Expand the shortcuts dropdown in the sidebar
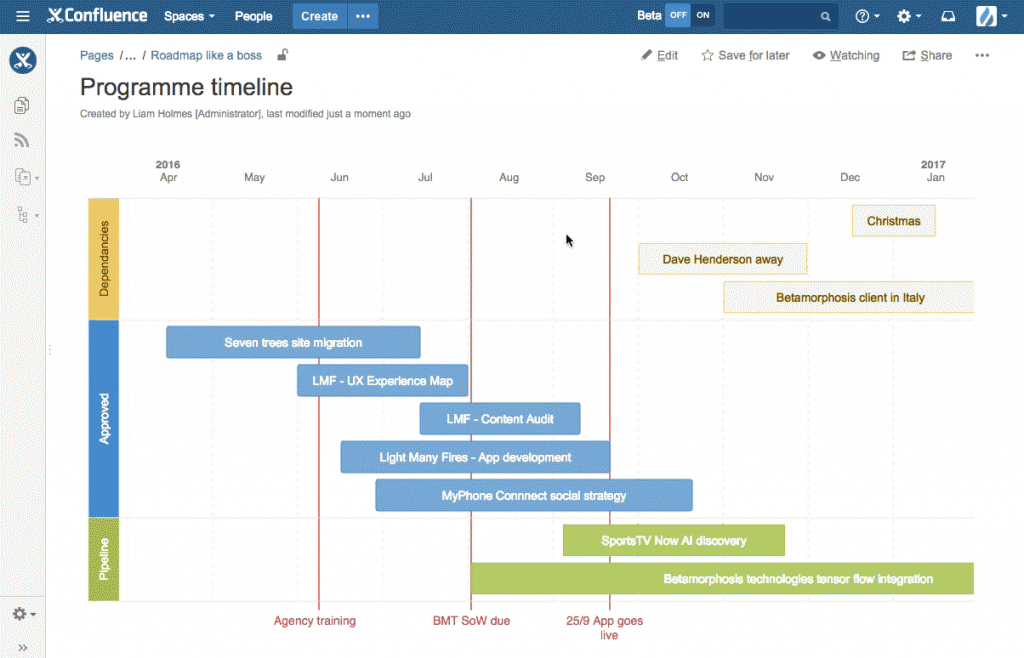 [x=24, y=177]
